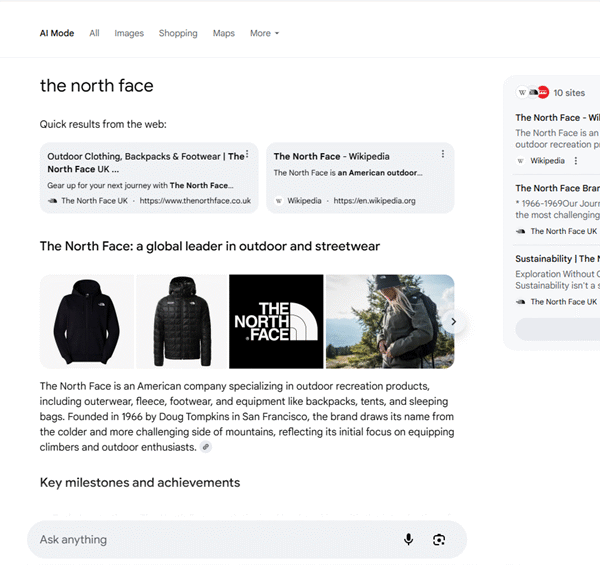Click the source link chip after the paragraph
Viewport: 600px width, 565px height.
click(x=206, y=447)
